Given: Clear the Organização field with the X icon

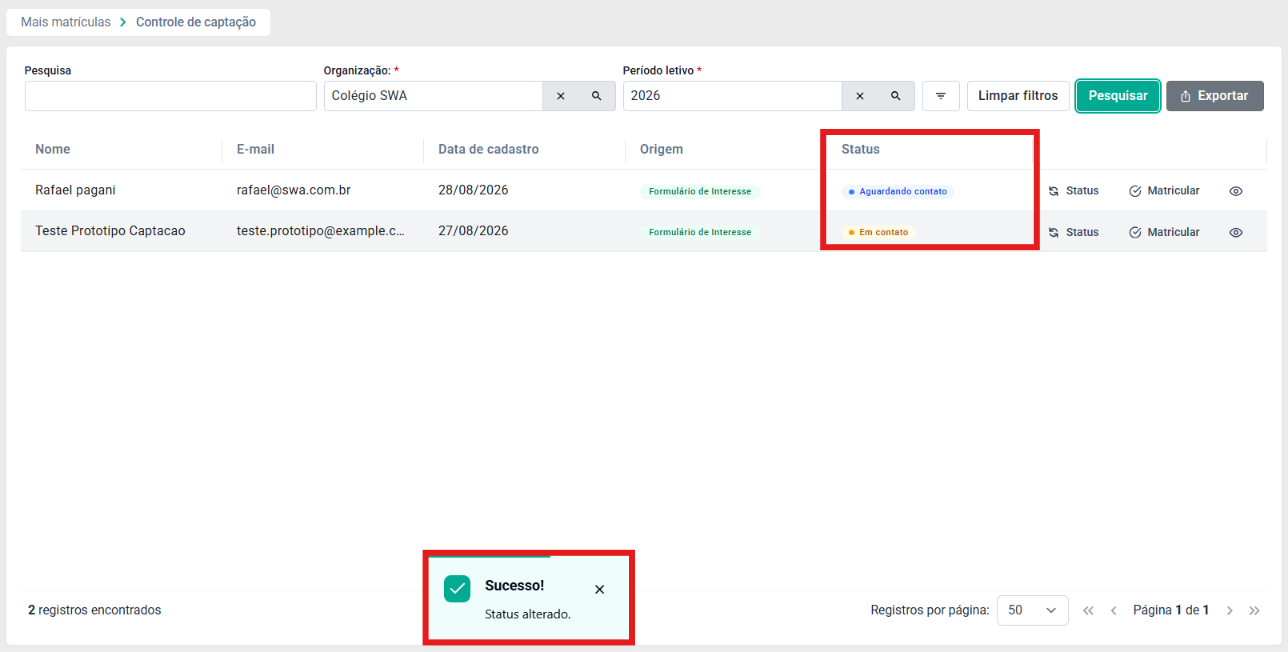Looking at the screenshot, I should [x=560, y=96].
